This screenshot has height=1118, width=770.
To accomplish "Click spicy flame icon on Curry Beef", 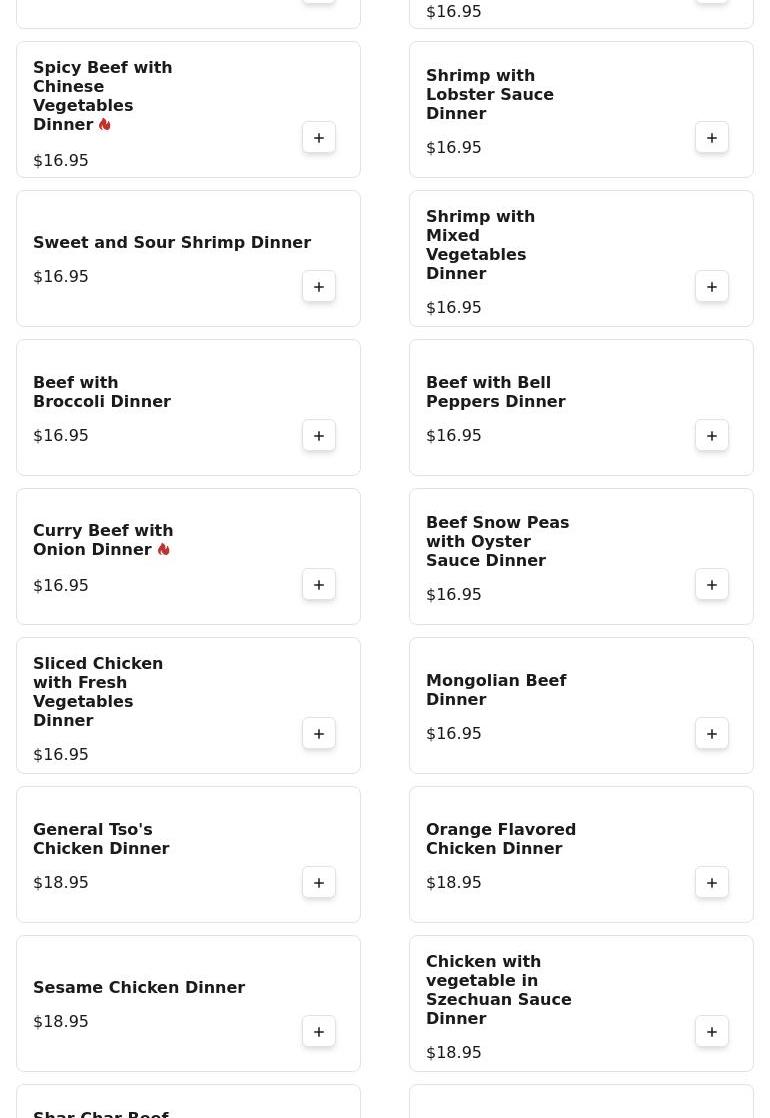I will 164,550.
